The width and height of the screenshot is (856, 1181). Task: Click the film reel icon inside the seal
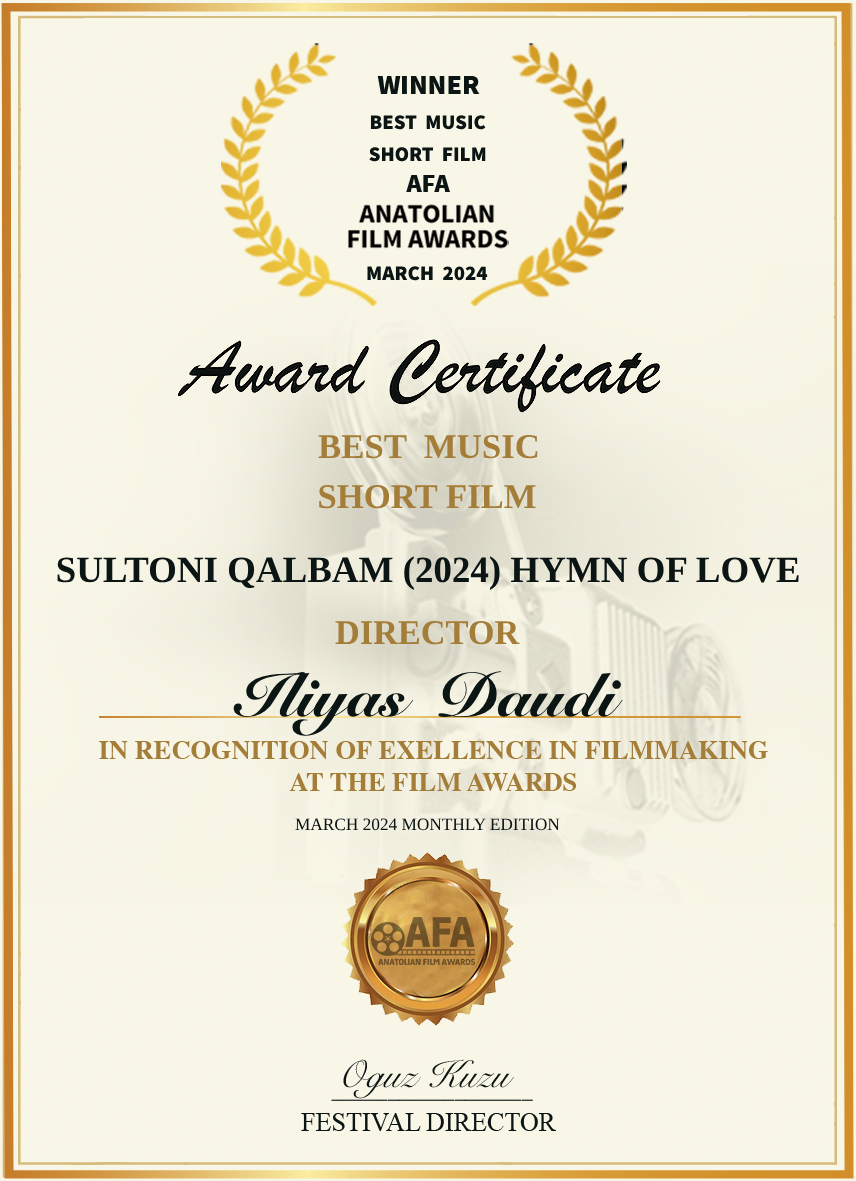[386, 937]
